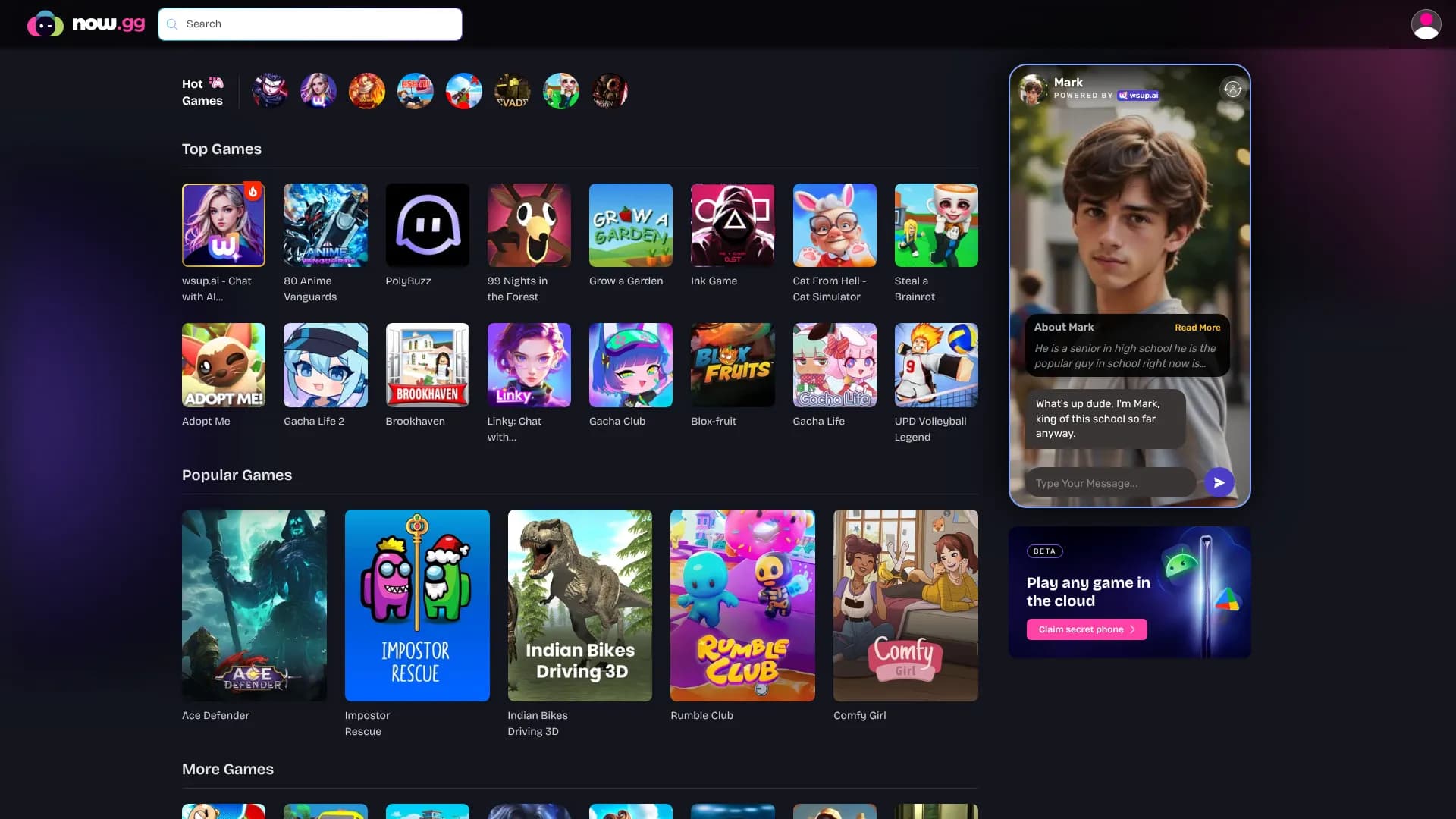Open the wsup.ai round icon in Hot Games
This screenshot has height=819, width=1456.
318,92
